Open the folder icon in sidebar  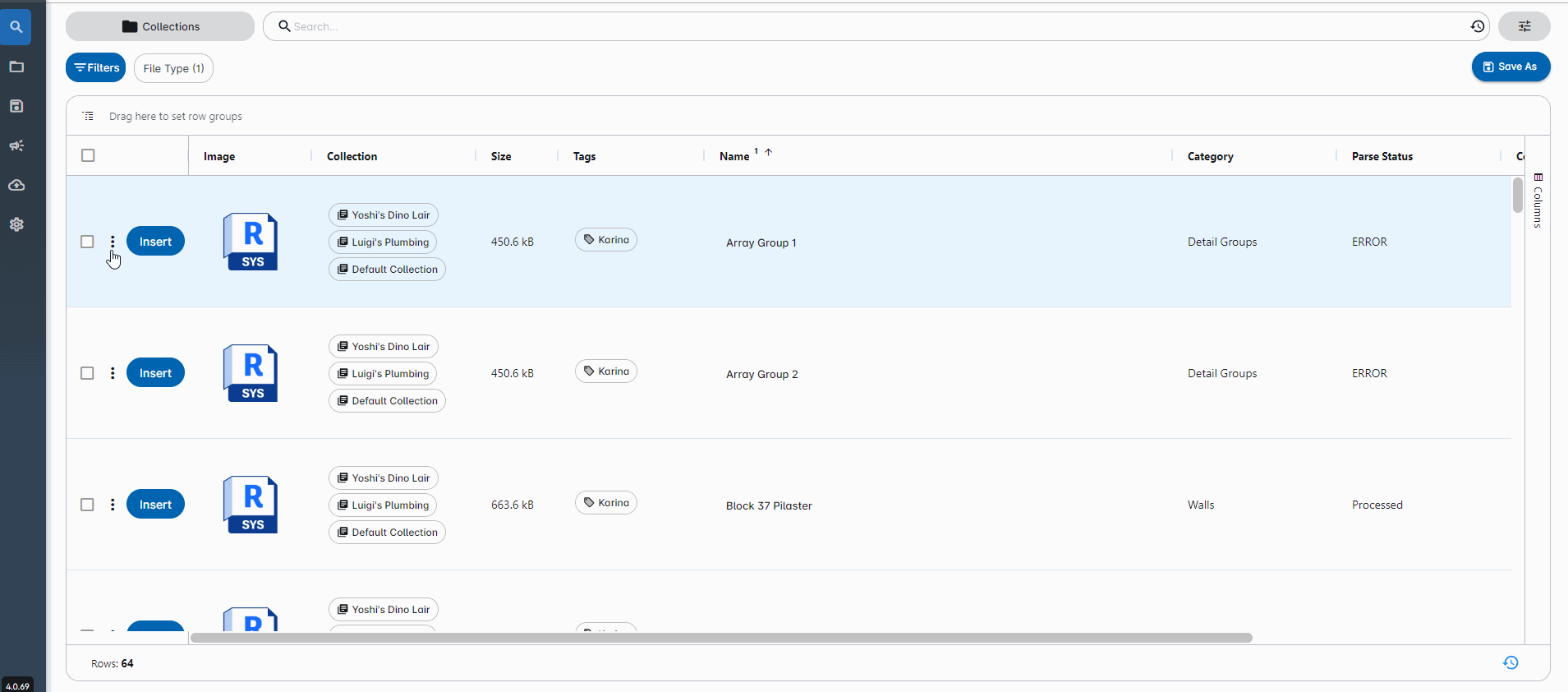[16, 67]
